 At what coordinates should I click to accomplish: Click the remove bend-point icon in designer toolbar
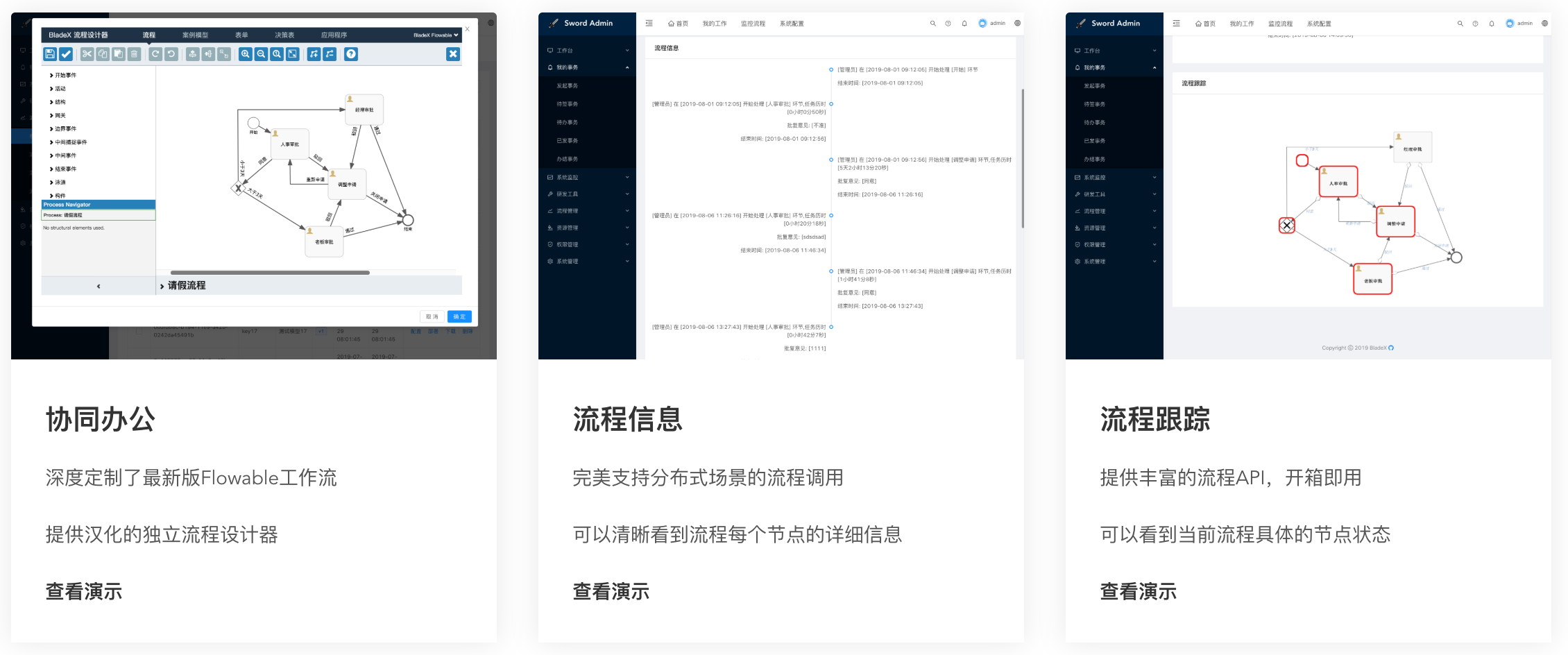[x=330, y=54]
